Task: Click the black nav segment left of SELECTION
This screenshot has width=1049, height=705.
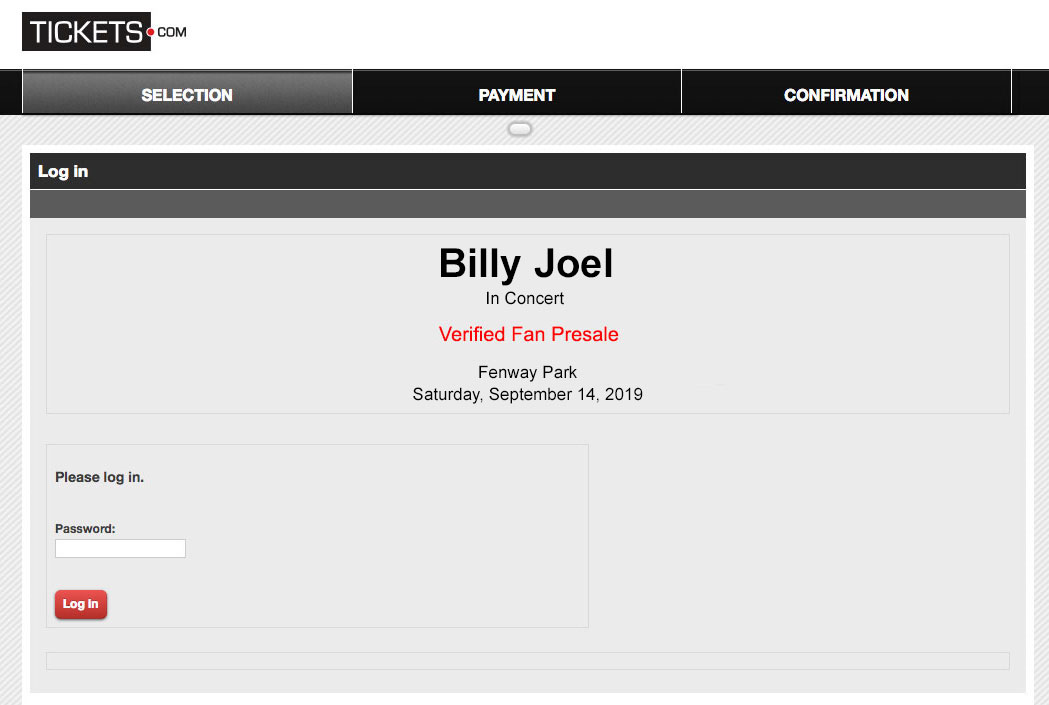Action: pyautogui.click(x=11, y=92)
